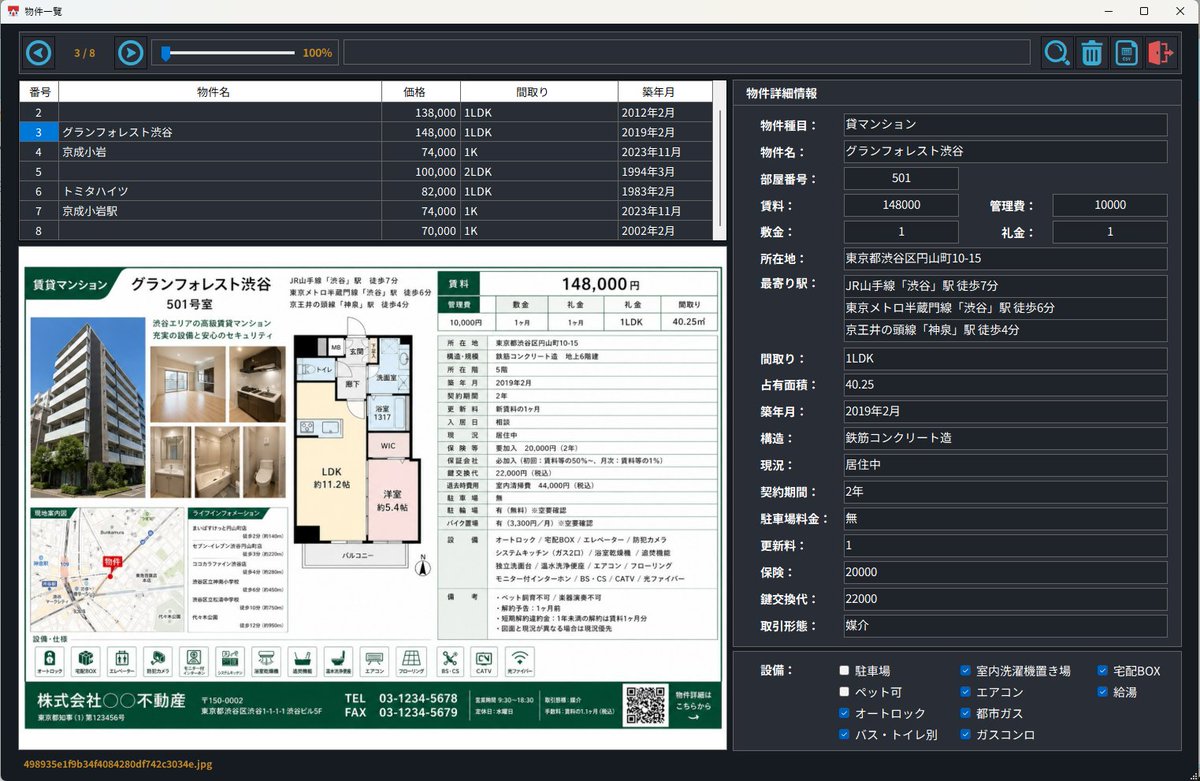
Task: Click the 敷金 input field
Action: (901, 232)
